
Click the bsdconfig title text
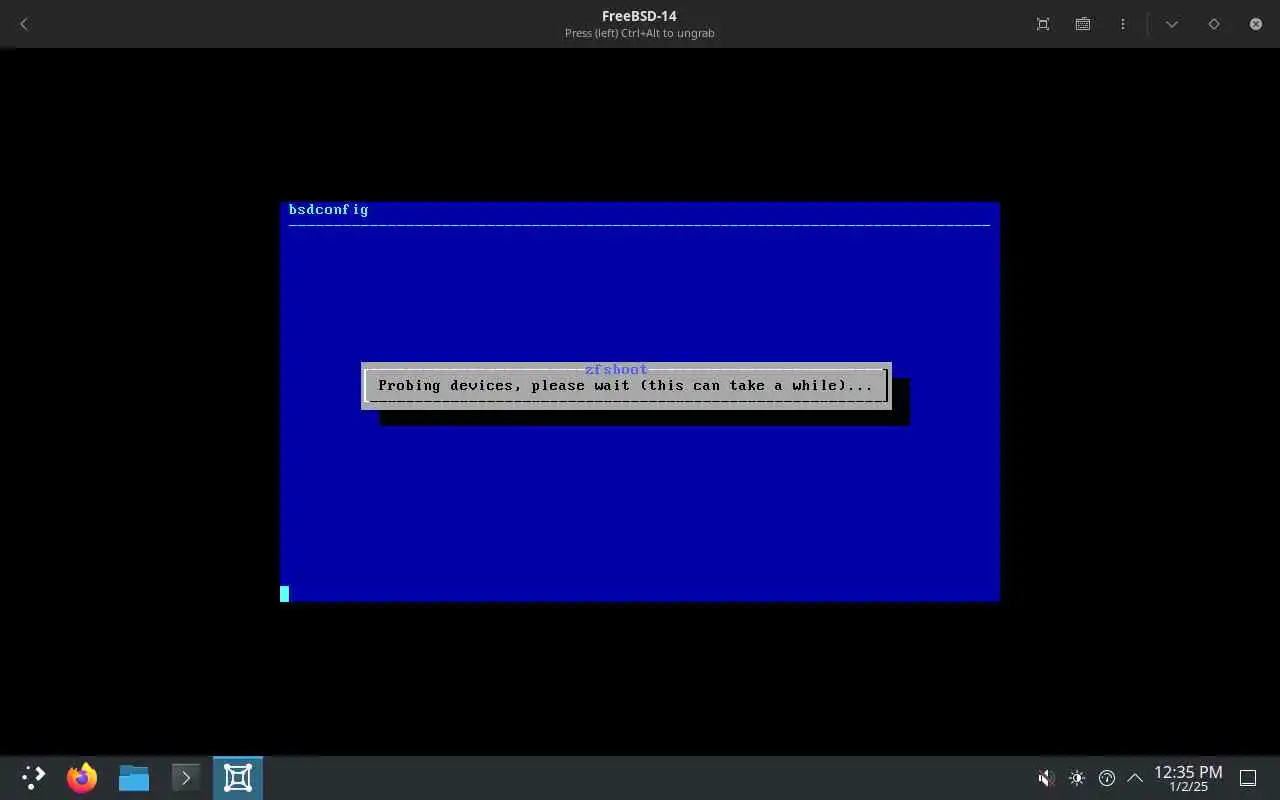(328, 210)
